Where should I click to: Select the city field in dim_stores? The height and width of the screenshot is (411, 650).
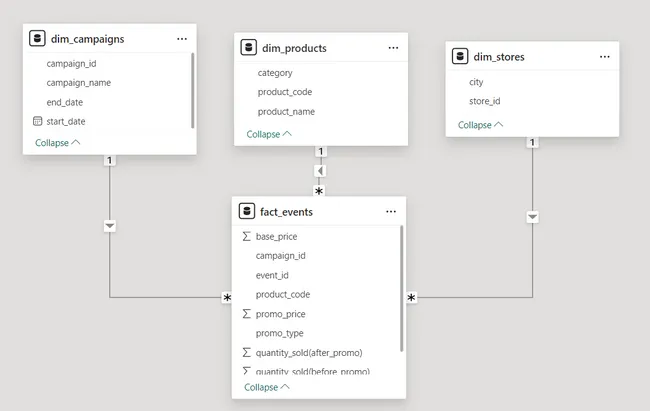click(x=476, y=82)
